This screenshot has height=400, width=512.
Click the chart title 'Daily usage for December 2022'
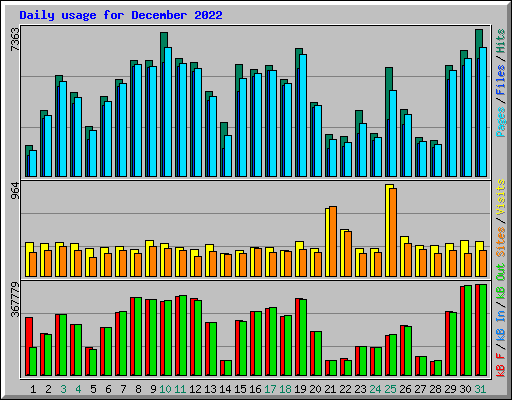[121, 15]
